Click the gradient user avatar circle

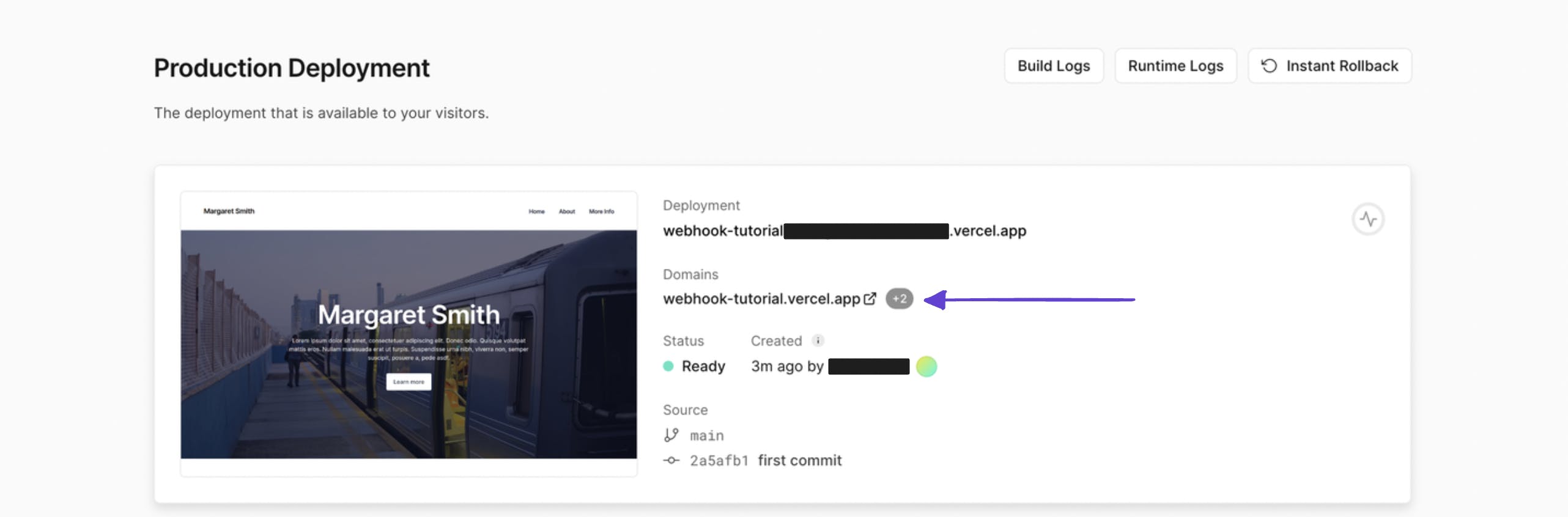(926, 366)
